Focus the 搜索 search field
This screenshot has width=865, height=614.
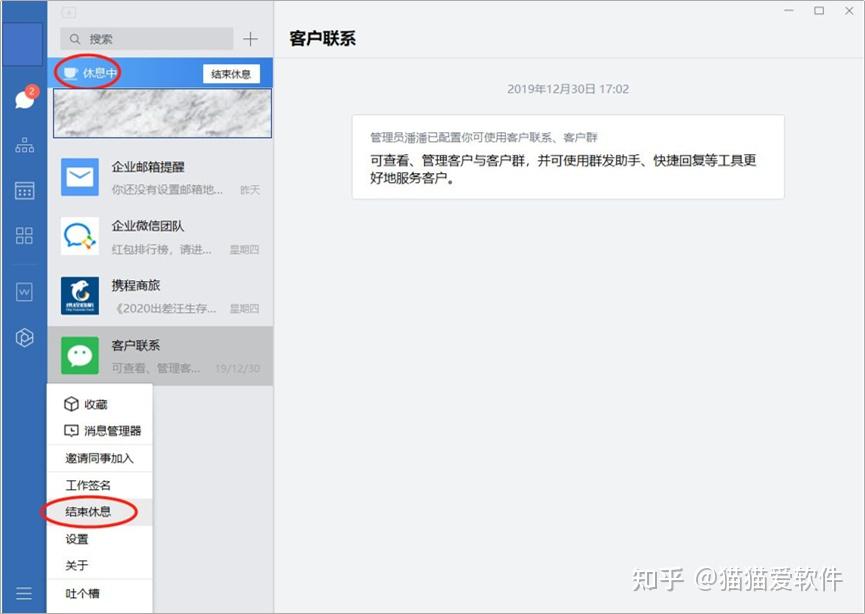[x=147, y=39]
